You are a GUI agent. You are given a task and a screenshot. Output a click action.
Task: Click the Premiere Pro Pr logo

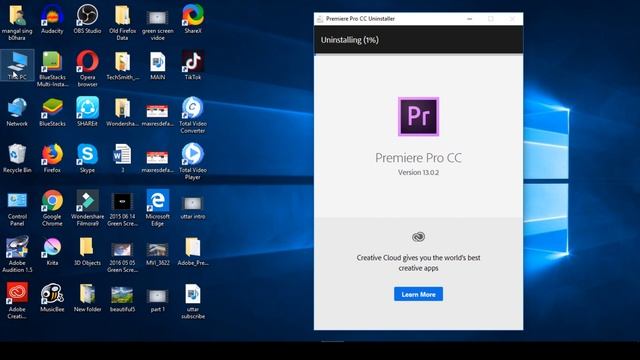[418, 116]
